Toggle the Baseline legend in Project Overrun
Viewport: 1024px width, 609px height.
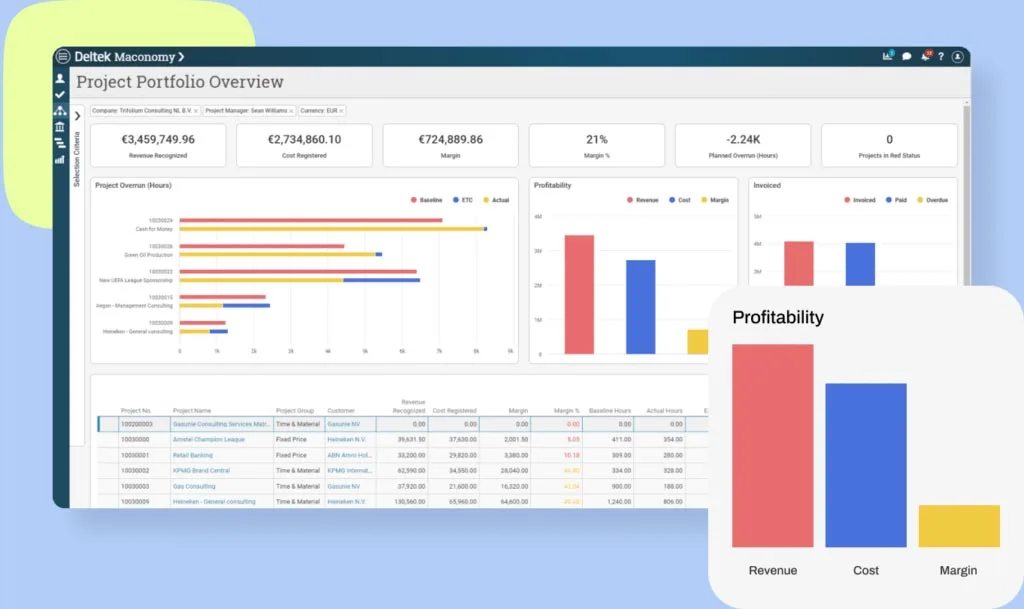click(426, 200)
